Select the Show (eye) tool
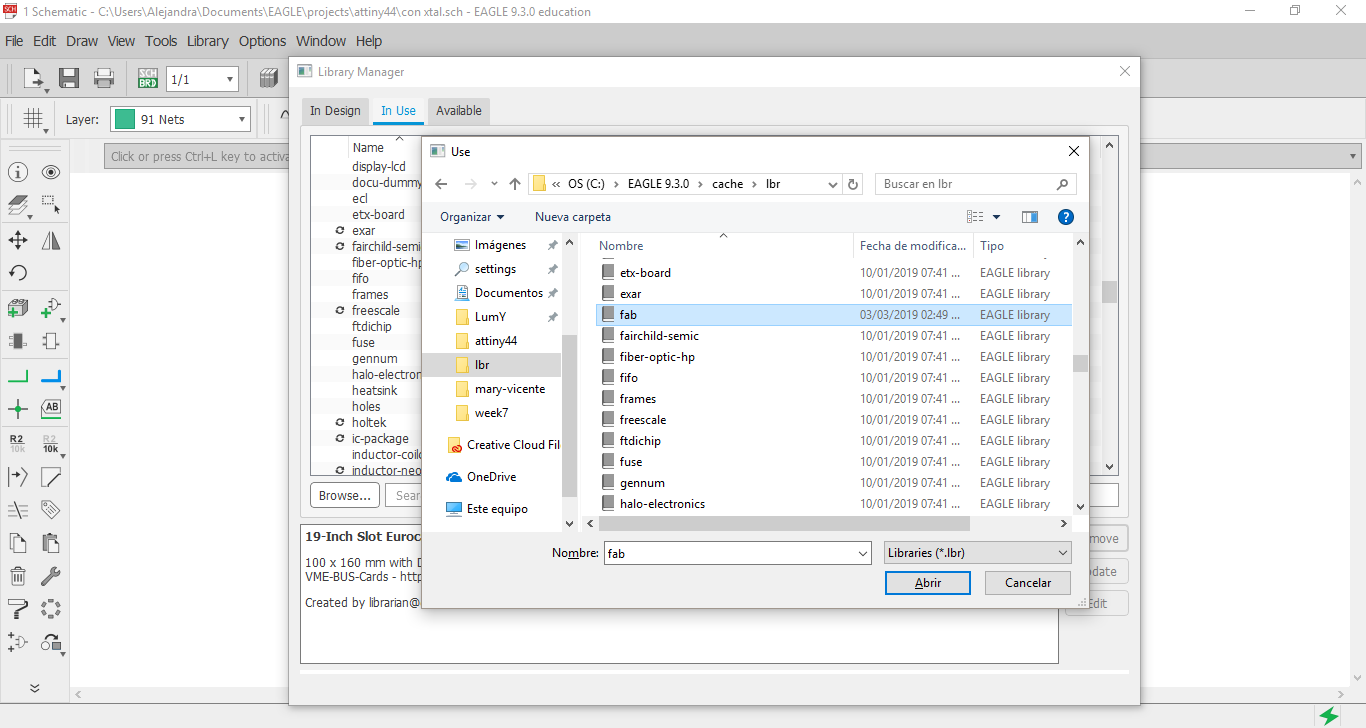This screenshot has height=728, width=1366. click(51, 172)
